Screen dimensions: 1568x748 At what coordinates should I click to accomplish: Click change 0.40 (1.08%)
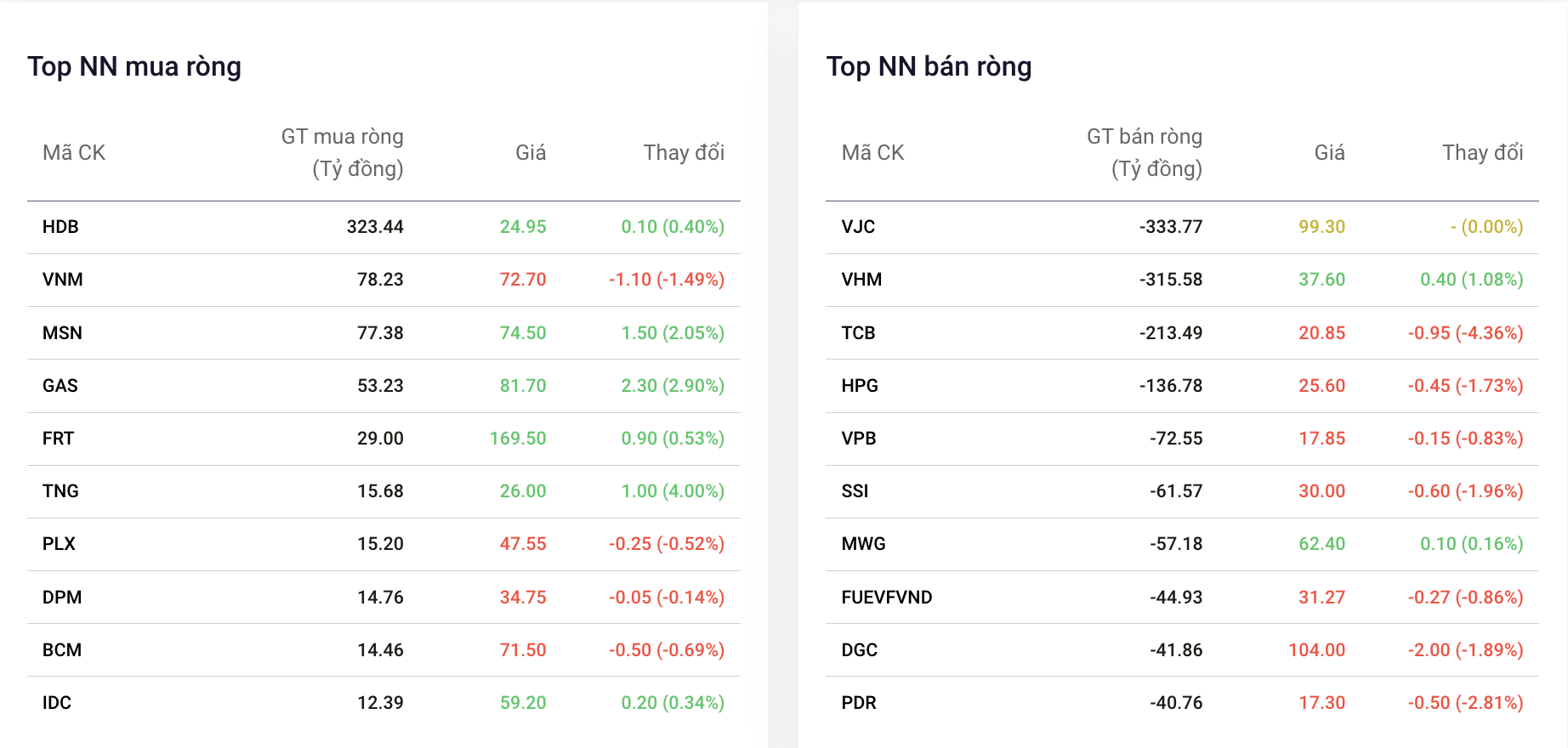click(x=1471, y=280)
